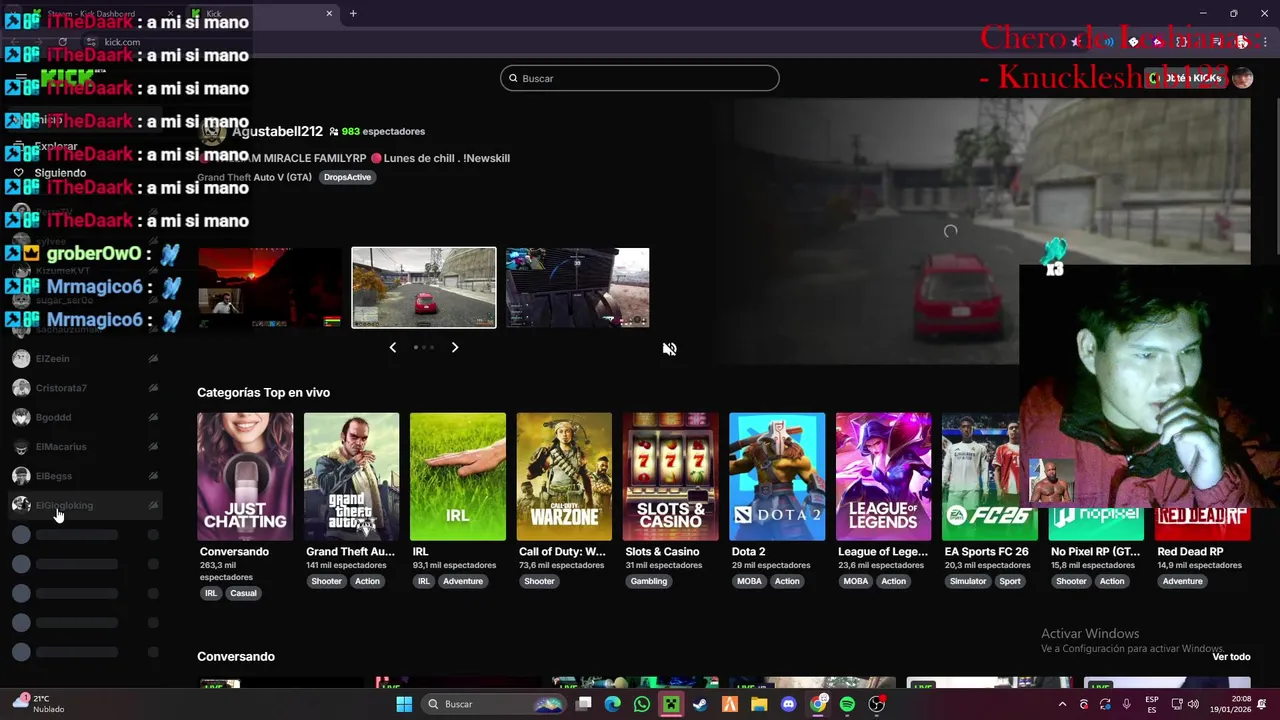Open Microsoft Edge from the taskbar
This screenshot has width=1280, height=720.
coord(613,704)
